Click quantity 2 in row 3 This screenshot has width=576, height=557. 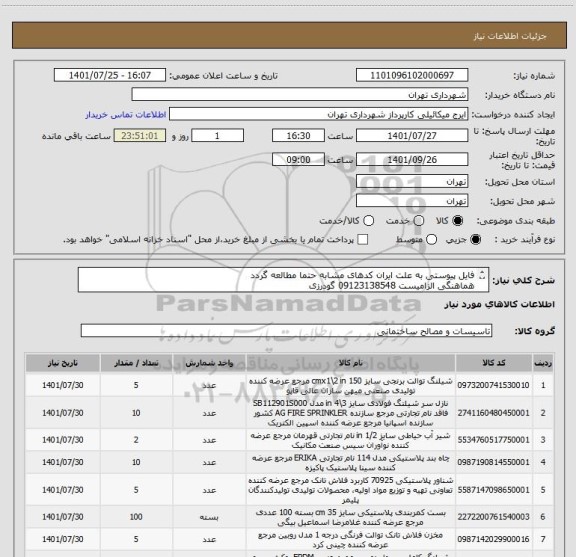coord(136,440)
